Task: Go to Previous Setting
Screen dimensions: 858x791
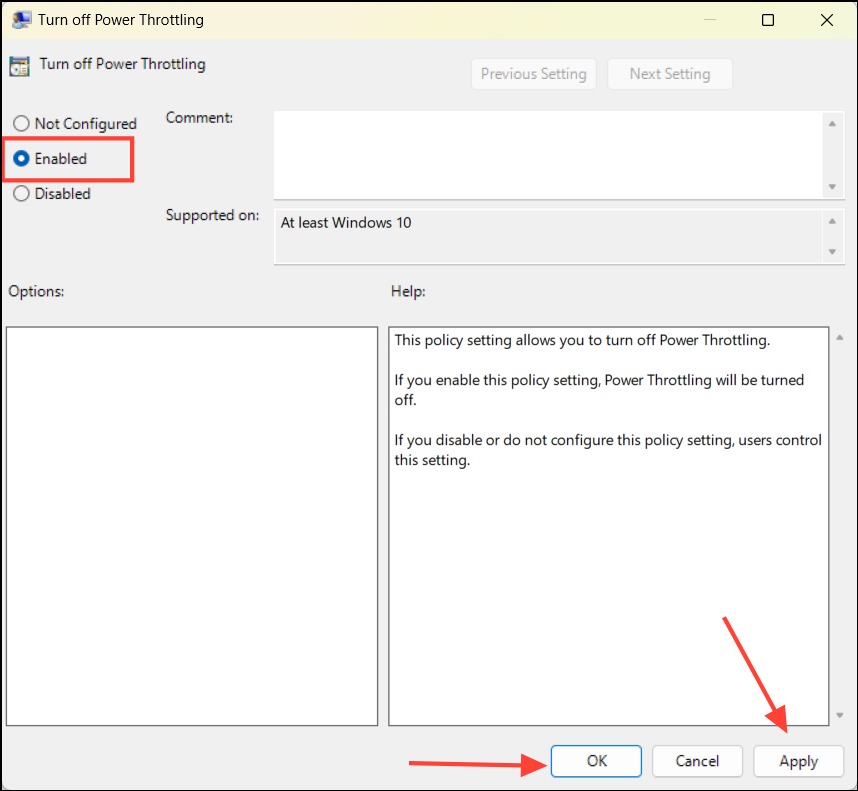Action: pos(534,74)
